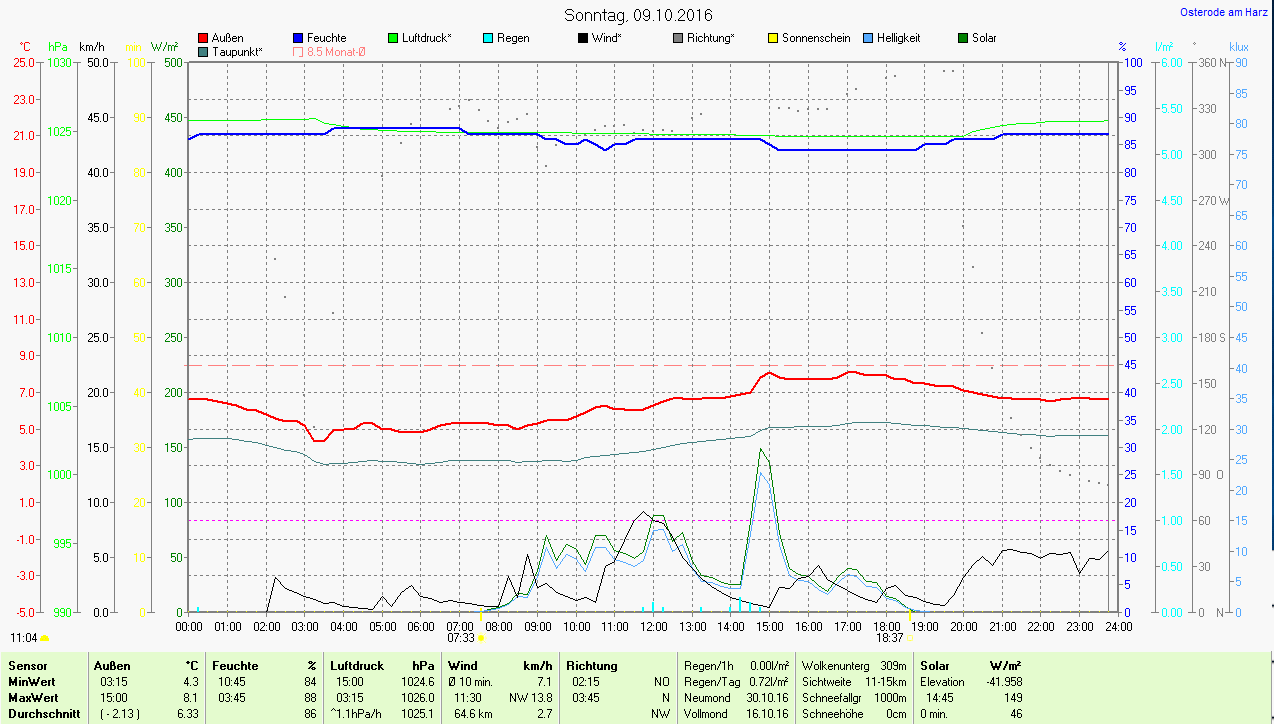This screenshot has height=724, width=1274.
Task: Click the blue Feuchte legend swatch
Action: pos(299,38)
